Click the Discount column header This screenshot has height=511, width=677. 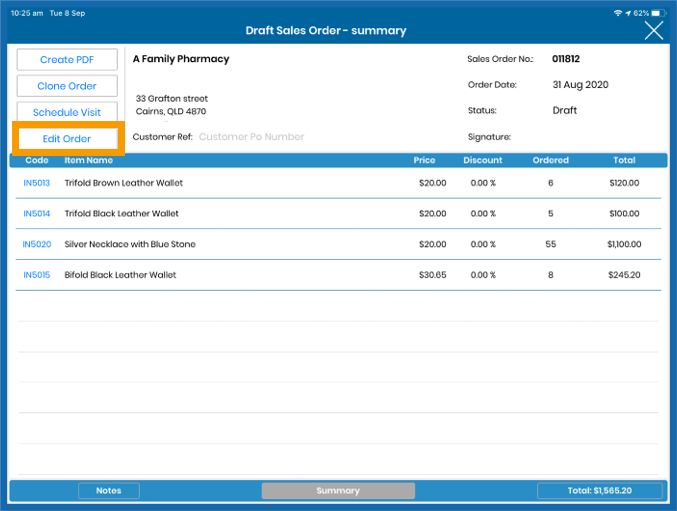click(483, 160)
